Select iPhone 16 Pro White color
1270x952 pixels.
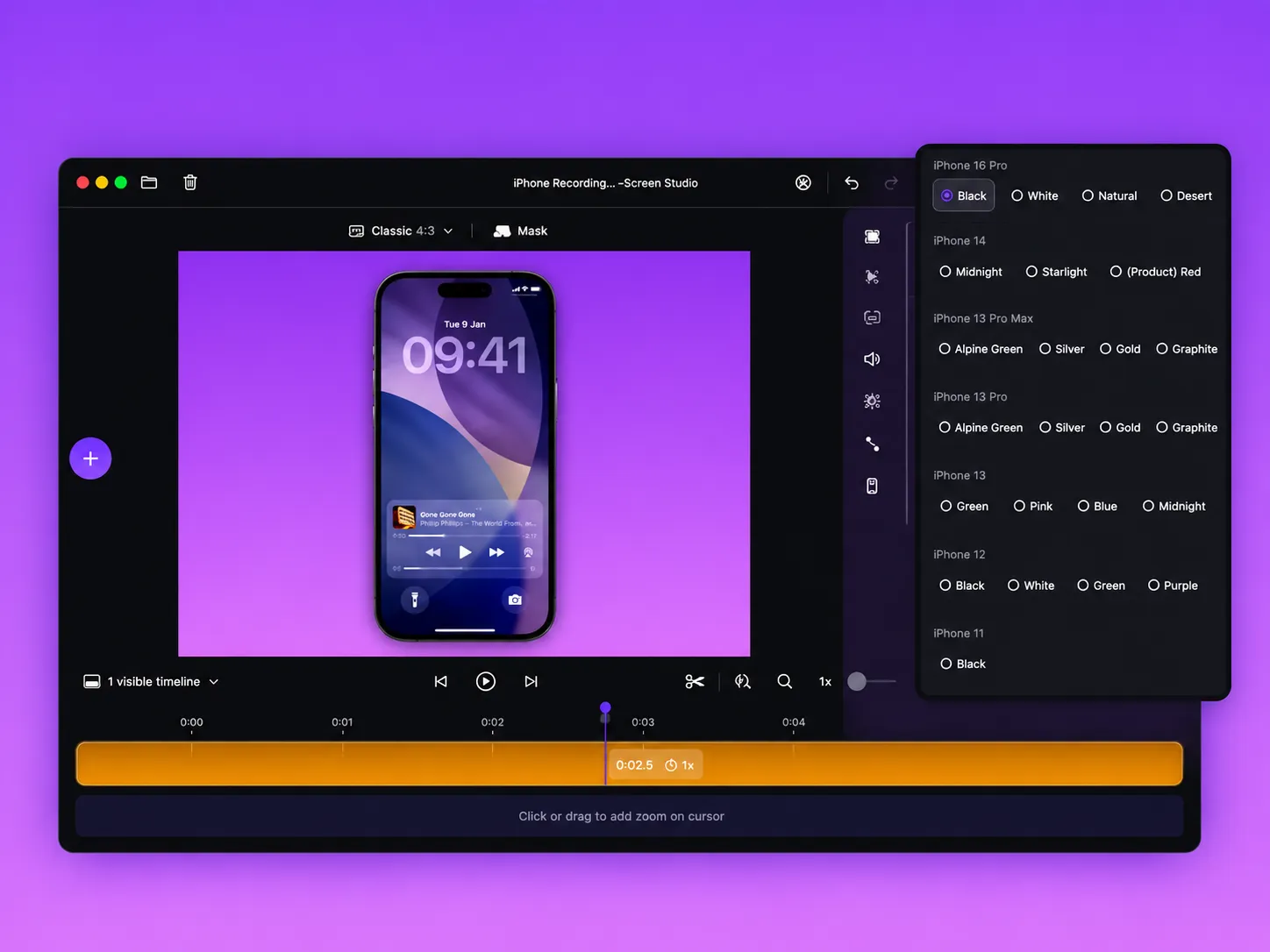click(1035, 195)
